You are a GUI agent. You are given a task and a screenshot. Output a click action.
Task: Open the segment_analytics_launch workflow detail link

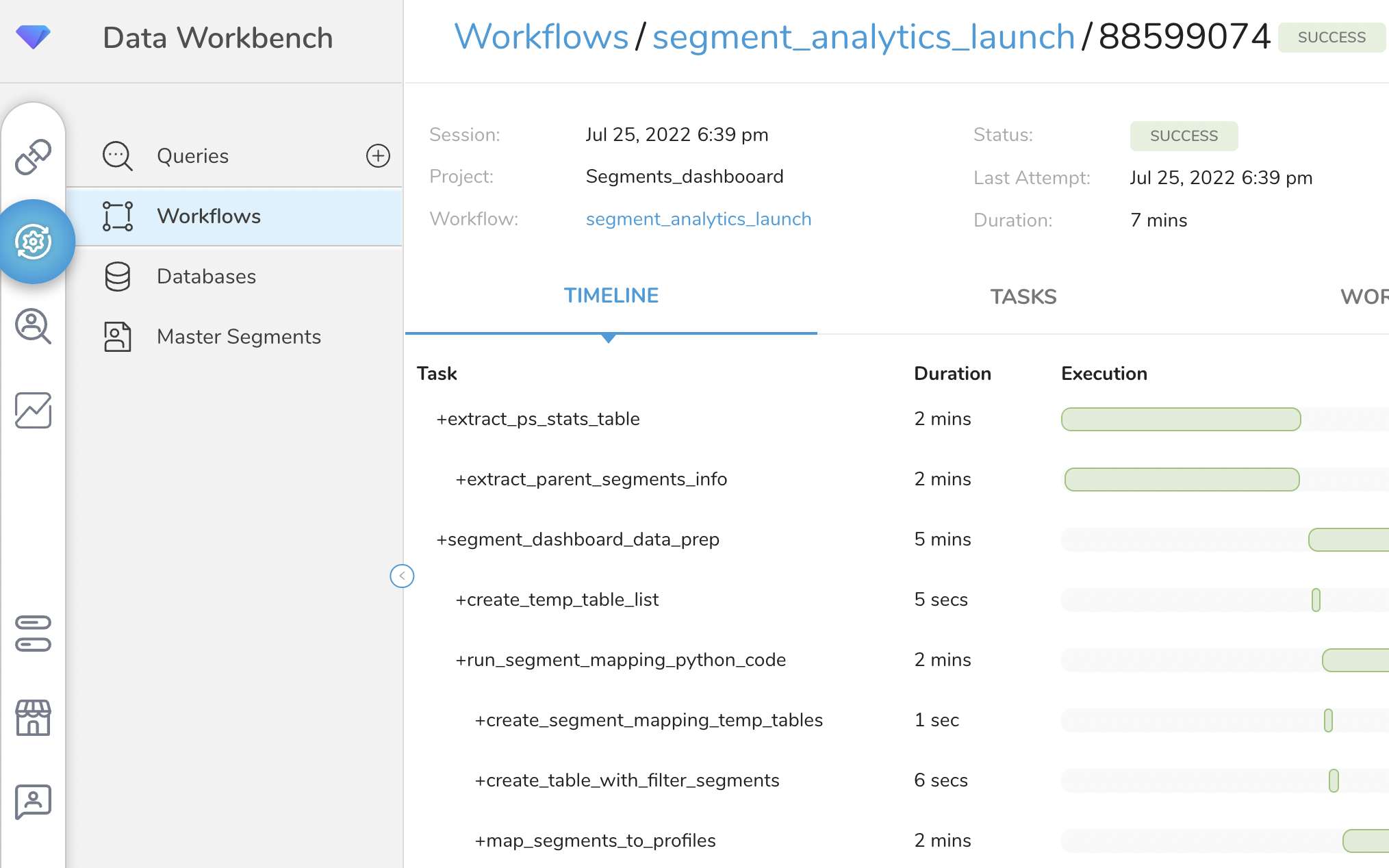698,219
